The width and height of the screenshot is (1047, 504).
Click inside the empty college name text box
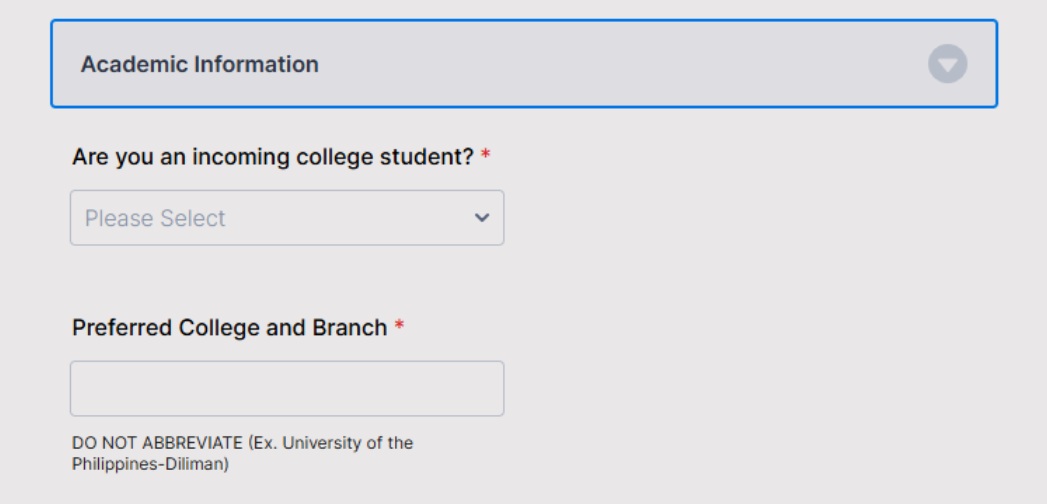point(287,389)
